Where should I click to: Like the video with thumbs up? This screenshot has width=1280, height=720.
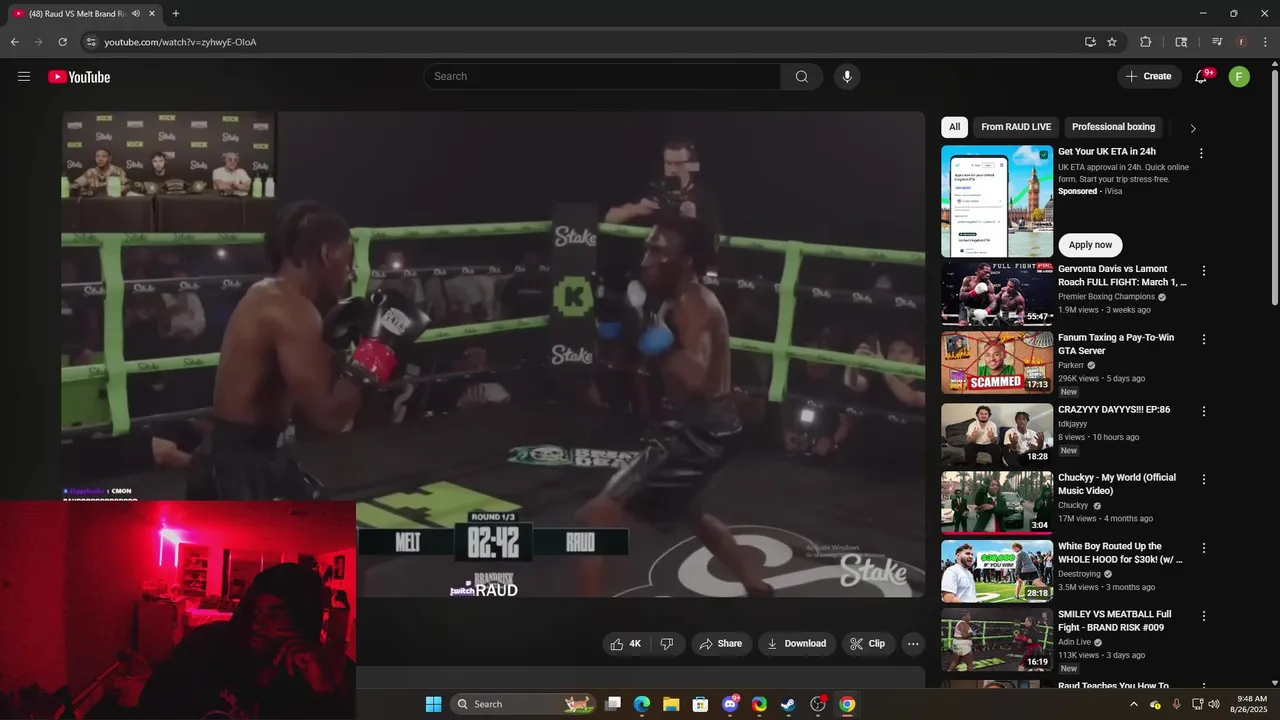tap(626, 644)
